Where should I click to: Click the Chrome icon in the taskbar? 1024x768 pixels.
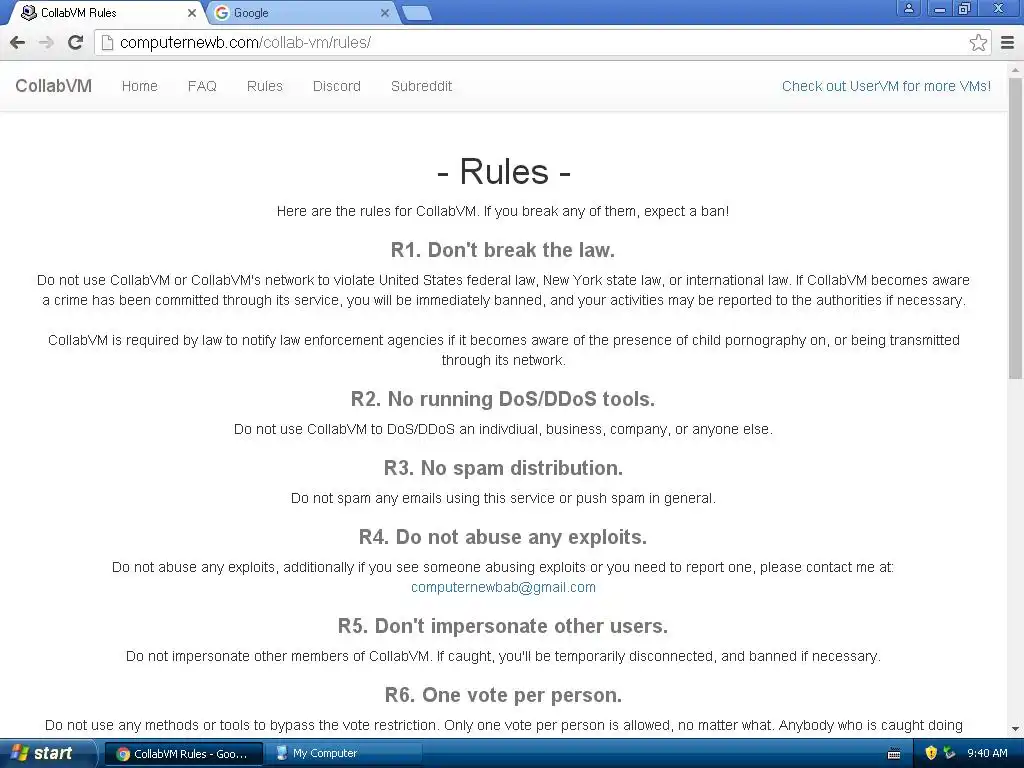click(122, 754)
